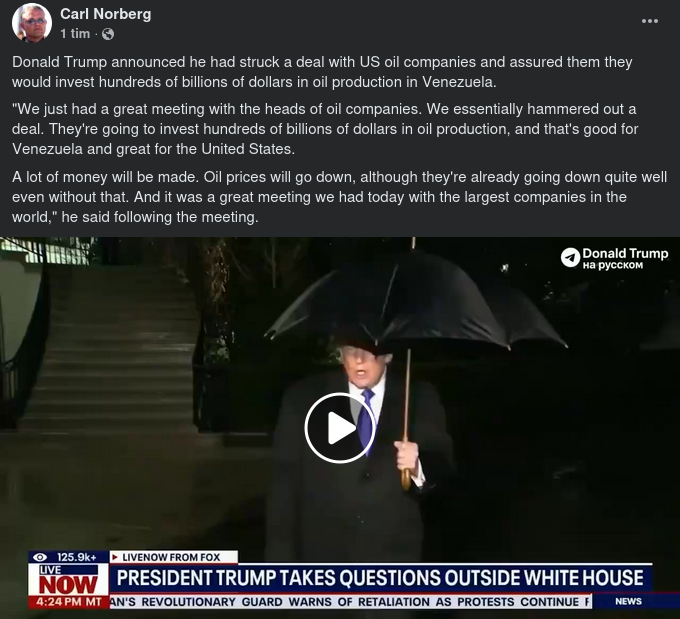
Task: Click the '1 tim' post timestamp
Action: (x=75, y=33)
